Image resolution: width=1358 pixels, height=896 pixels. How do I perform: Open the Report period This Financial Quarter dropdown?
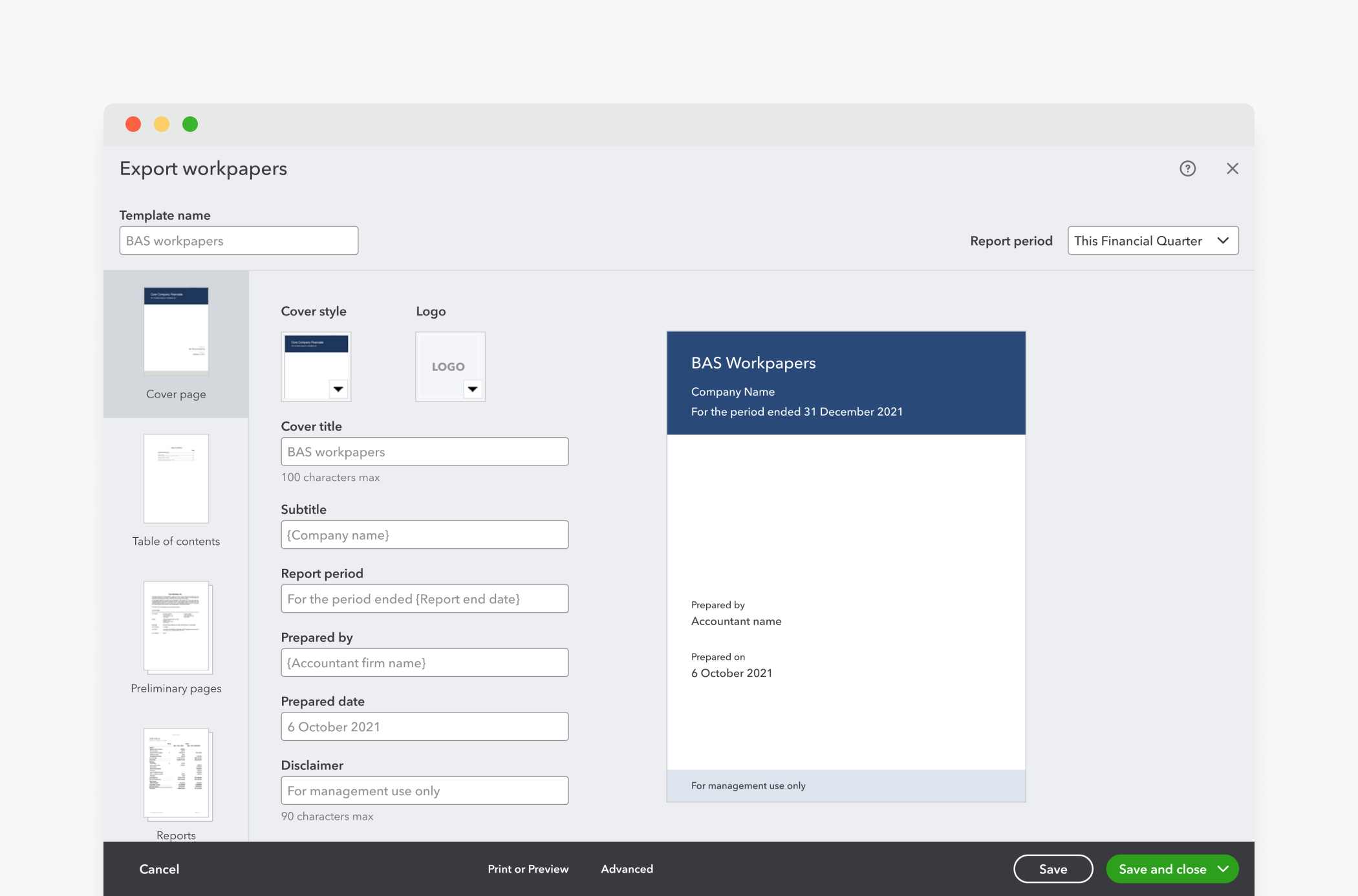pyautogui.click(x=1152, y=240)
